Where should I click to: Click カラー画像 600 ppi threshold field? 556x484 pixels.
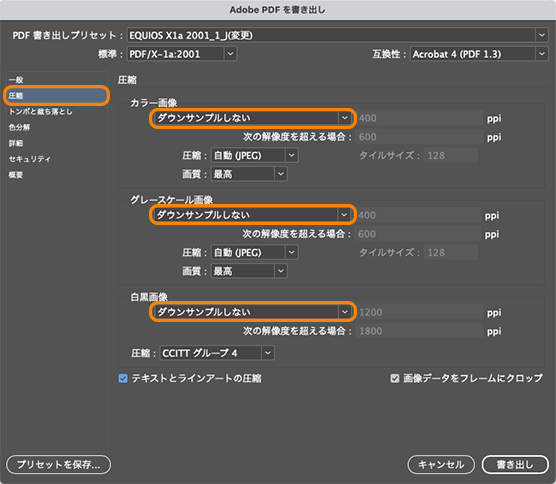coord(419,137)
